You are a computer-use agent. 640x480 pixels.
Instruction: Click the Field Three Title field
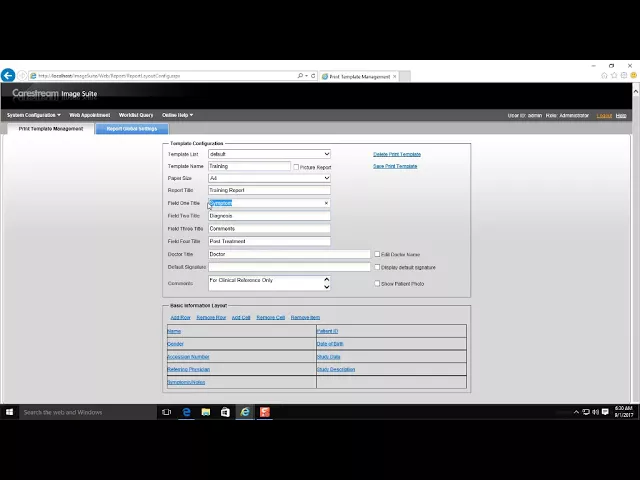[269, 229]
